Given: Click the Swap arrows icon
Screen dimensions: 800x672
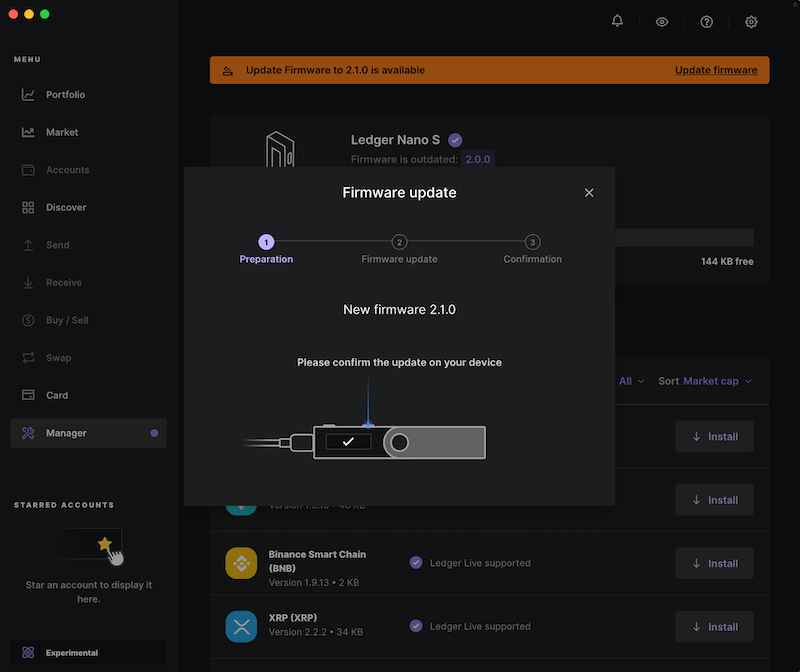Looking at the screenshot, I should pos(28,358).
